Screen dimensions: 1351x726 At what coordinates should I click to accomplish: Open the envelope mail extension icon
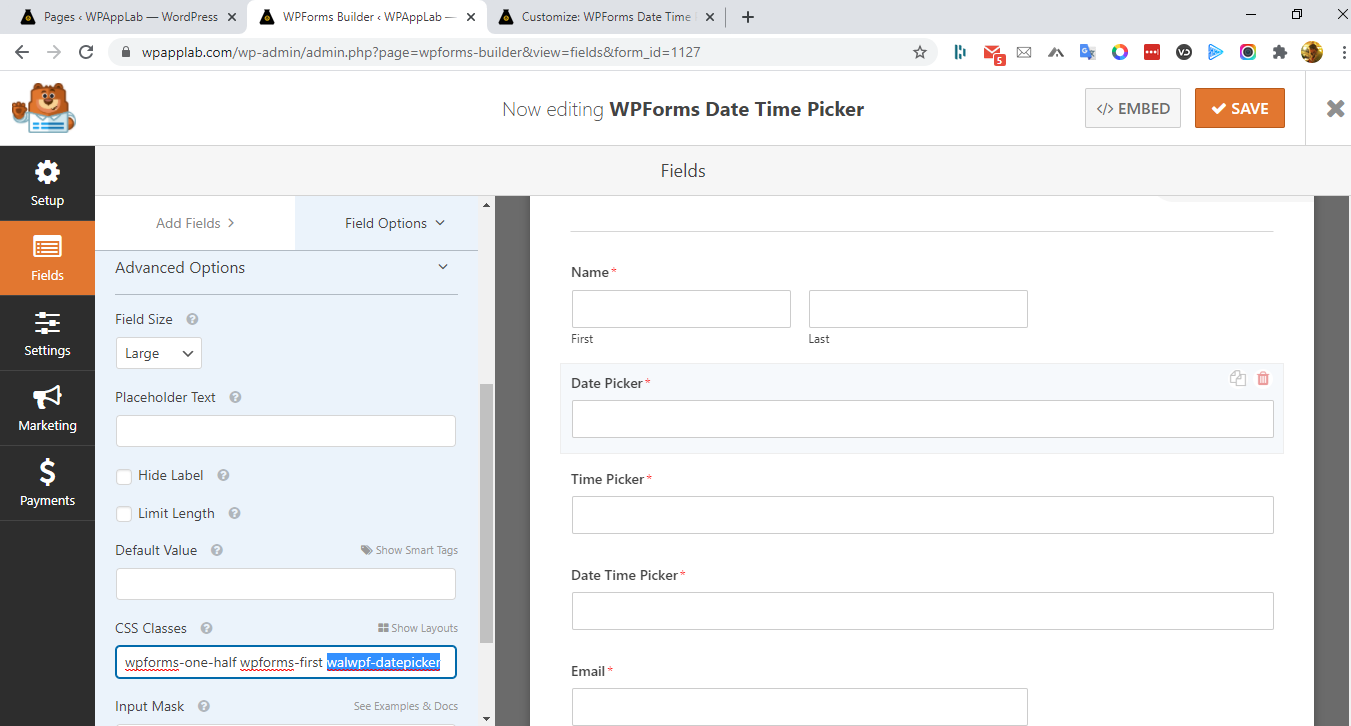pos(1024,52)
